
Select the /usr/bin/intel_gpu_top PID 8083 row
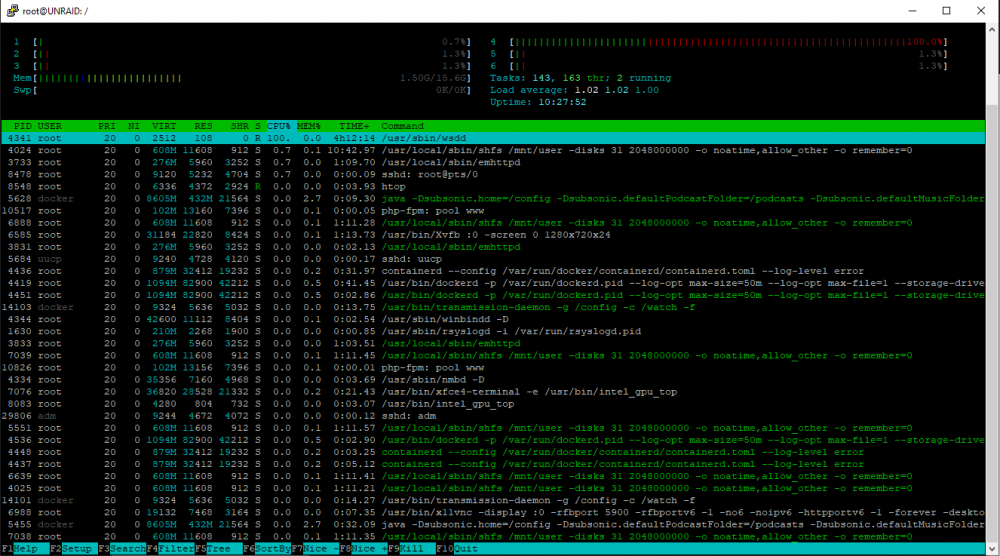coord(493,404)
